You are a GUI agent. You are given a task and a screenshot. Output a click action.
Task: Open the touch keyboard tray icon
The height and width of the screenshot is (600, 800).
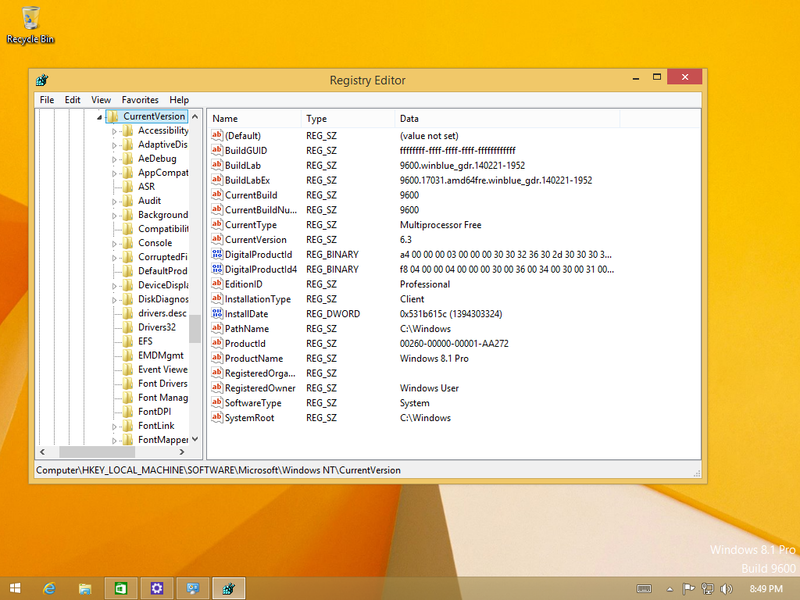click(x=644, y=589)
